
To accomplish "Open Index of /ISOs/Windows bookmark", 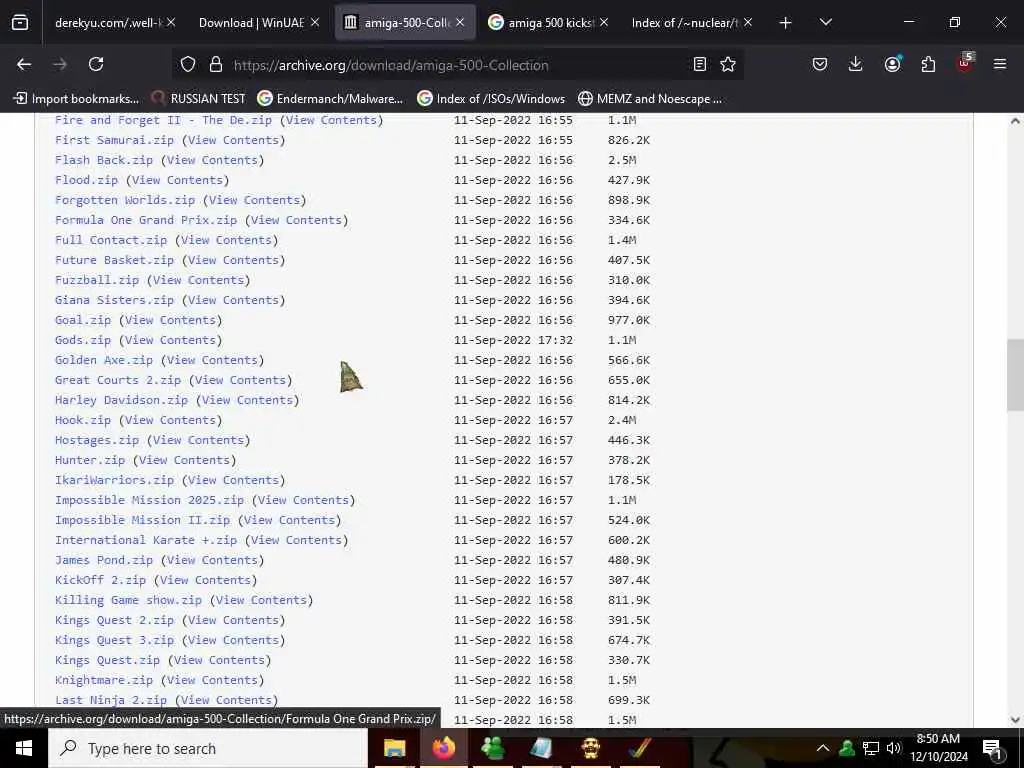I will tap(491, 99).
